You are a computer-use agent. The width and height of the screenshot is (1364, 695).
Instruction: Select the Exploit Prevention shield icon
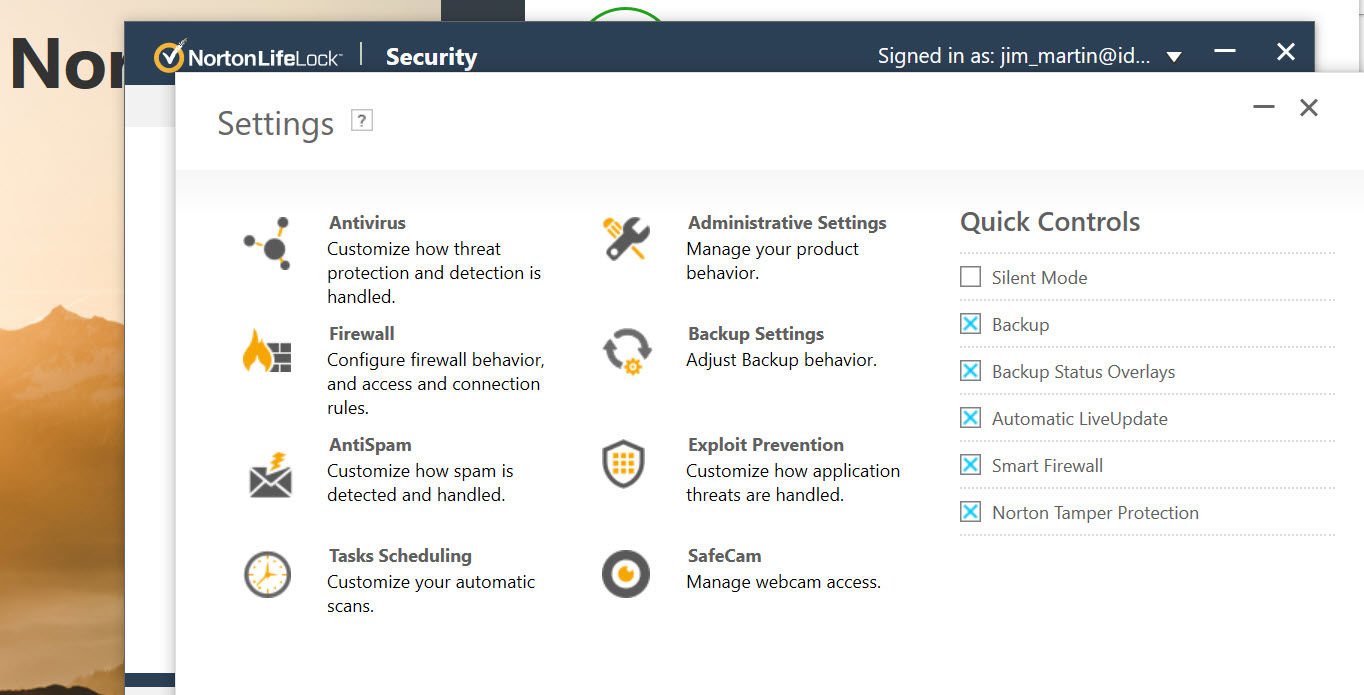tap(623, 464)
